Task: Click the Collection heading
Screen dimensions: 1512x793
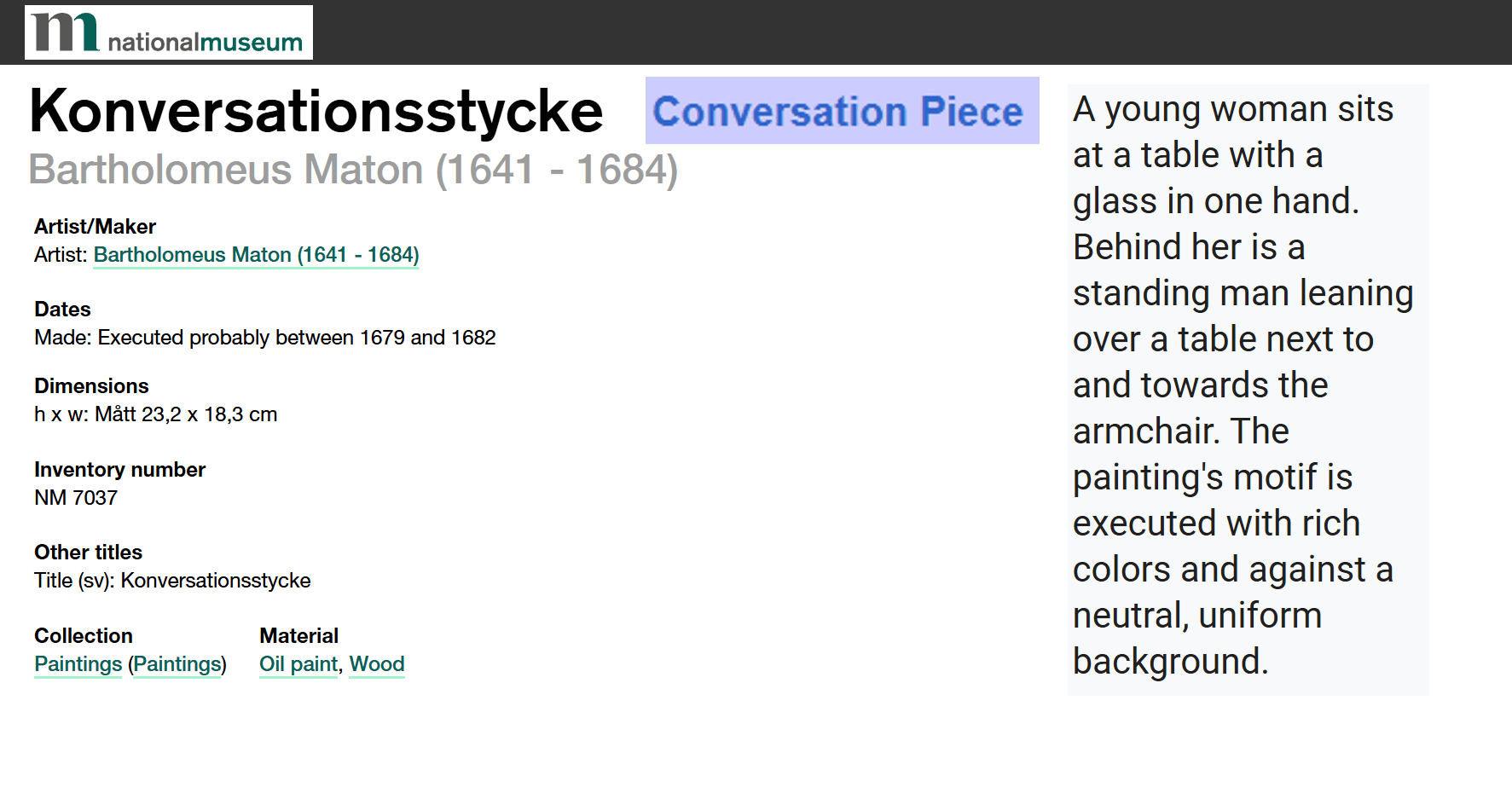Action: click(x=84, y=636)
